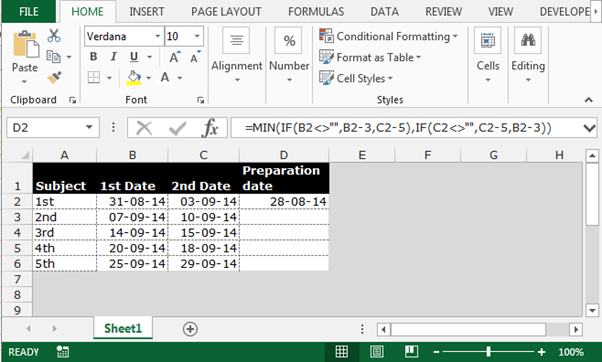Open the font name dropdown arrow
The image size is (602, 362).
157,36
